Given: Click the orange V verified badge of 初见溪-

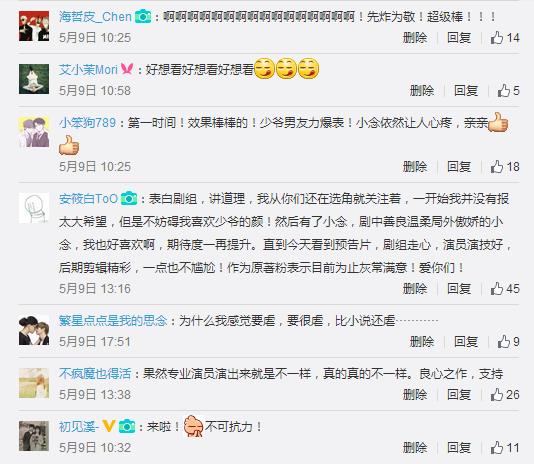Looking at the screenshot, I should 109,426.
